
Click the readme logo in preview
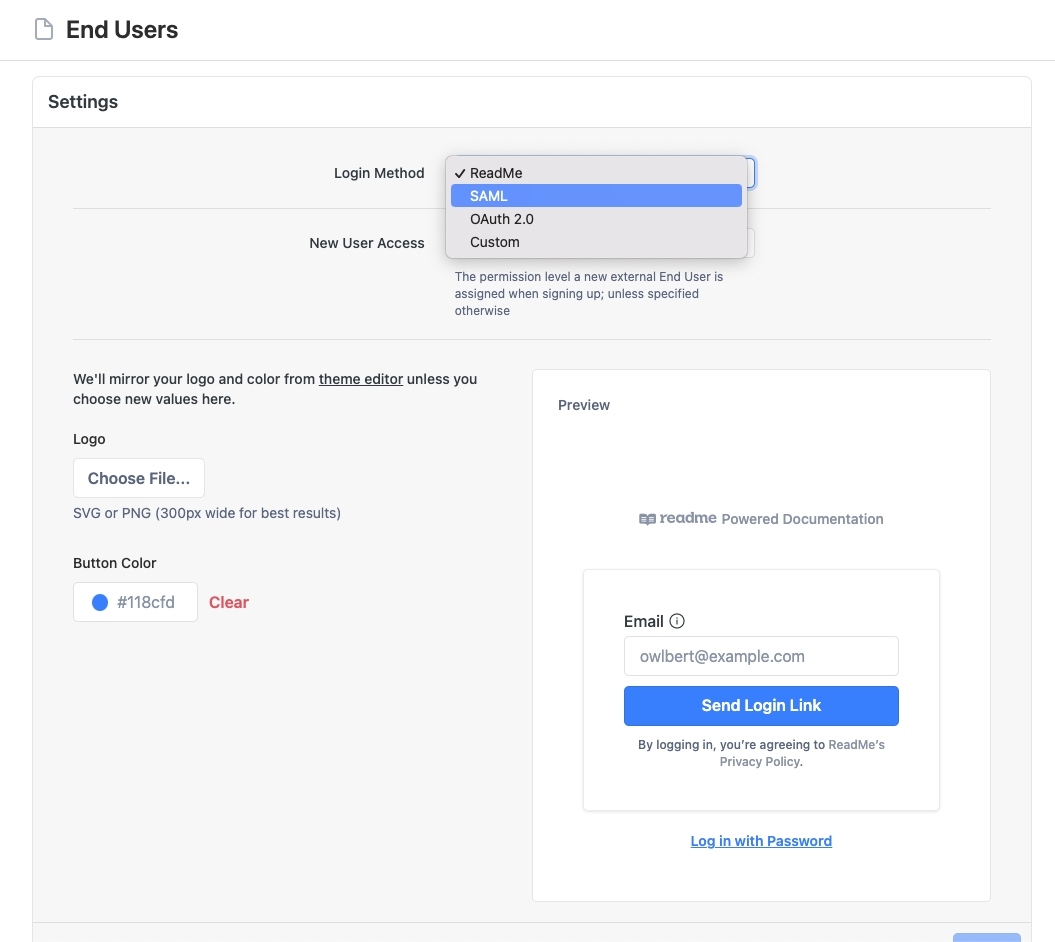tap(678, 518)
